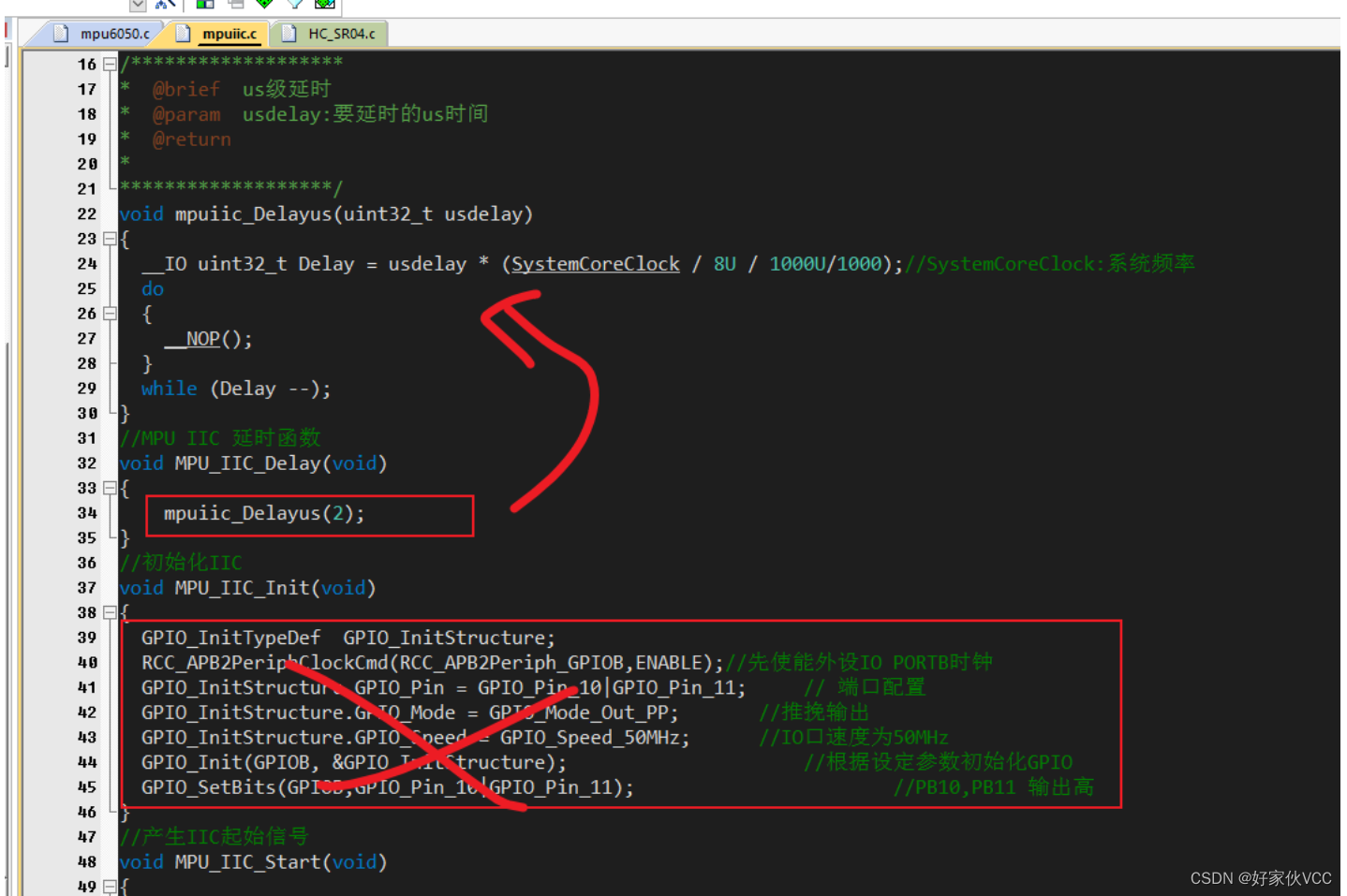Click the '@brief us级延时' comment line
1347x896 pixels.
(242, 89)
